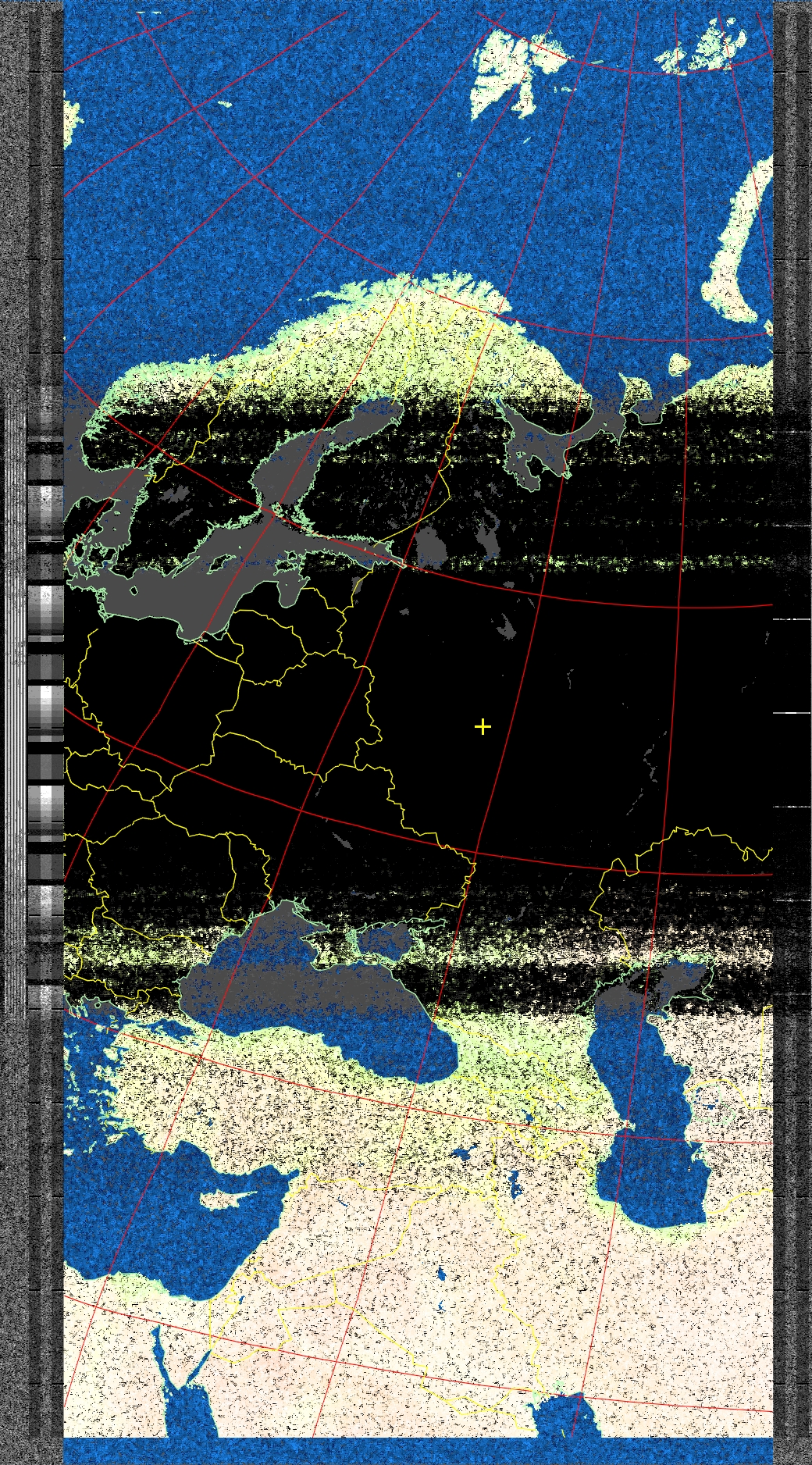
Task: Click the yellow cross ground-station marker
Action: point(483,727)
